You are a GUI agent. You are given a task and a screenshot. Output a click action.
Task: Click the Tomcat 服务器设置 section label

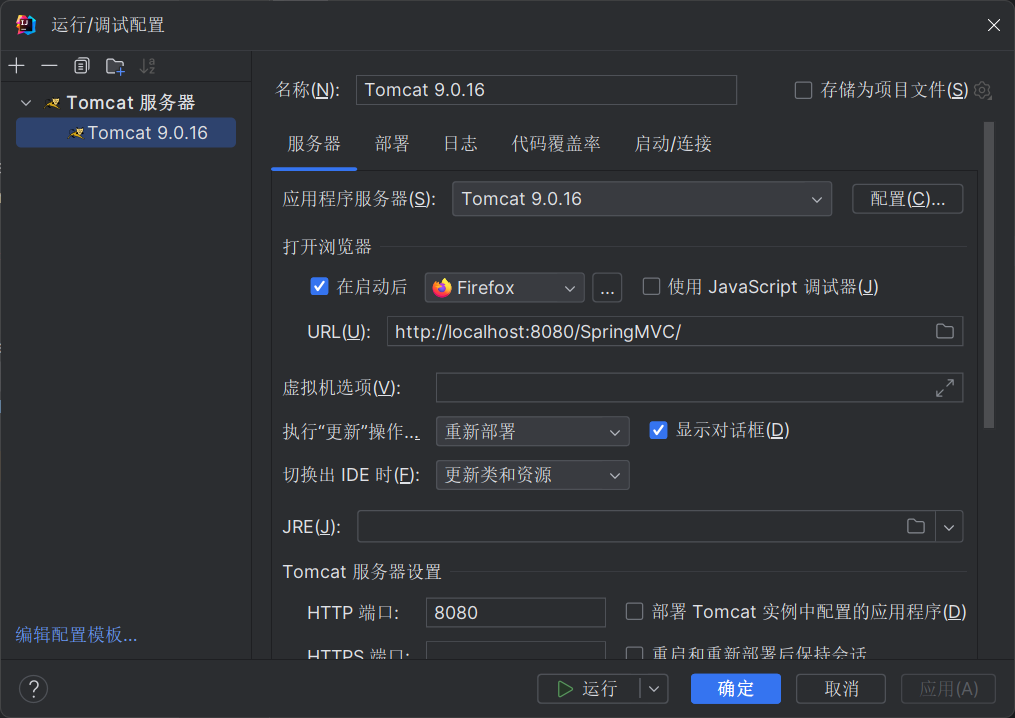click(x=362, y=572)
